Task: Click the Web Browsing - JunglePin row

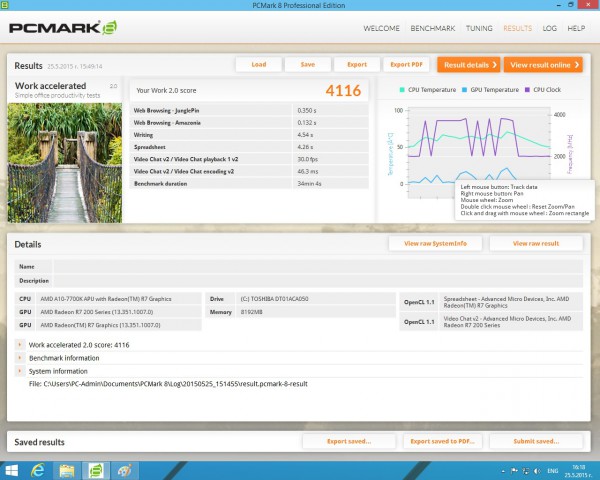Action: coord(249,110)
